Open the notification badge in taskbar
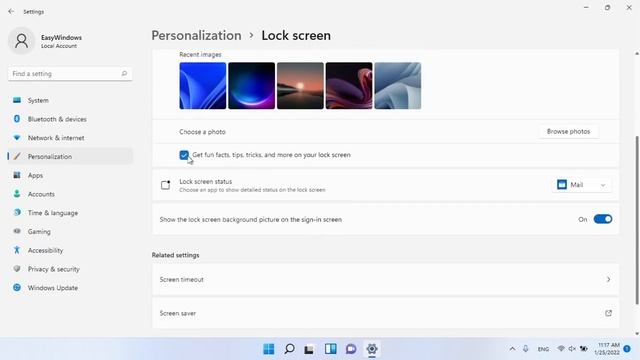 [627, 349]
